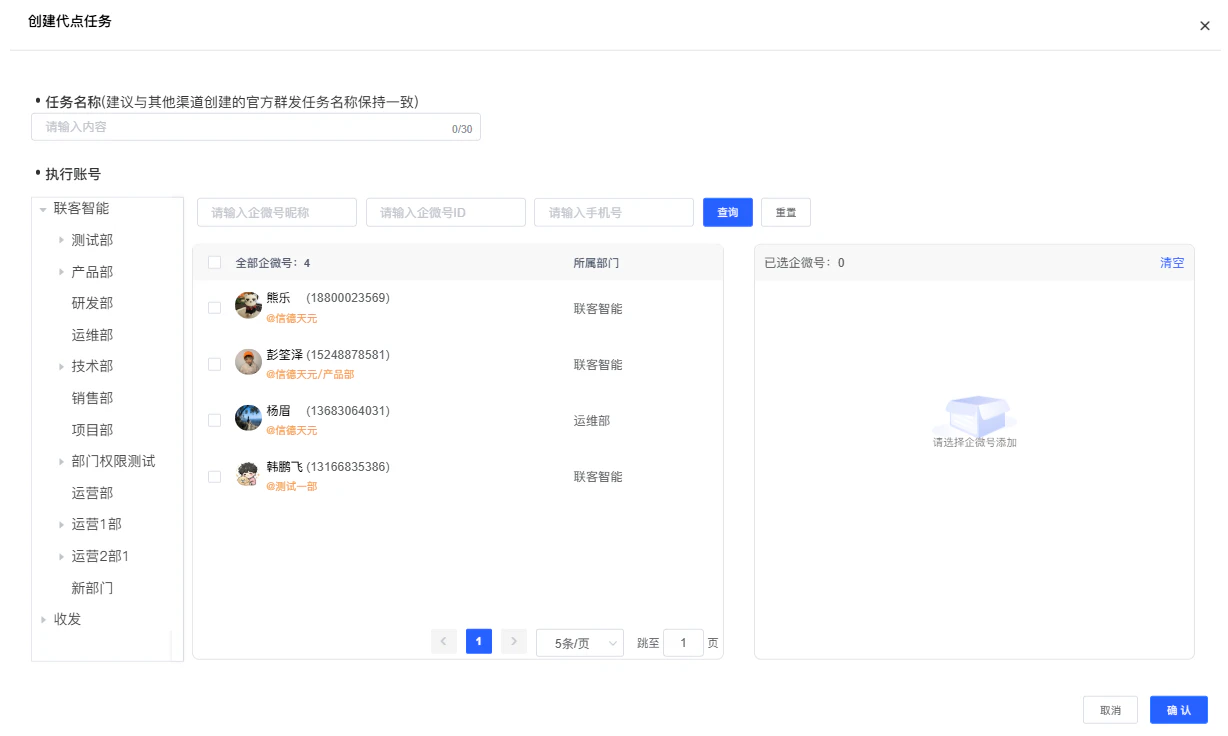Click 联客智能 root label in tree
Viewport: 1228px width, 736px height.
(x=82, y=208)
